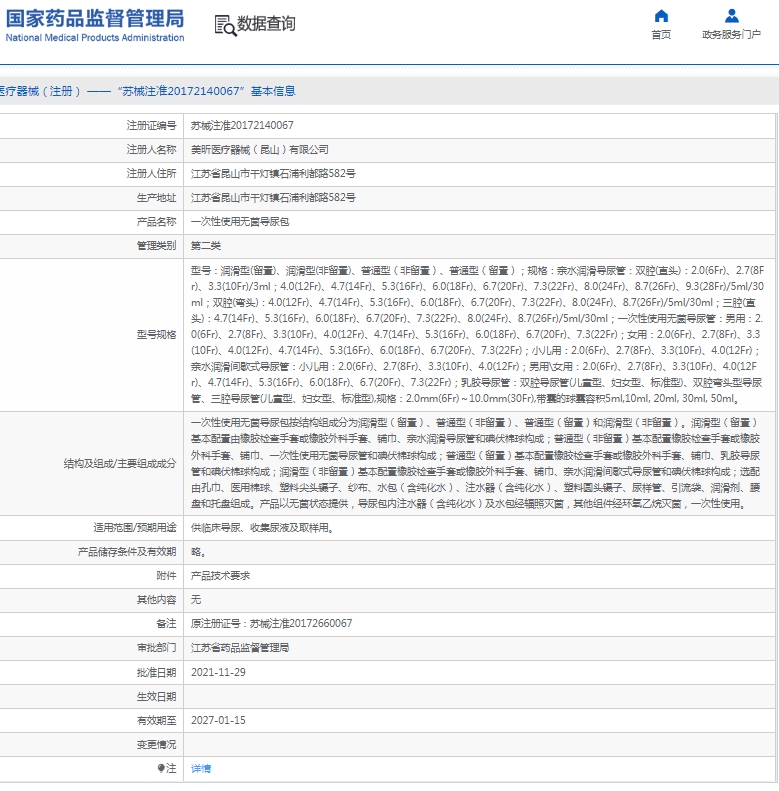Click the 产品名称 row label
Image resolution: width=779 pixels, height=791 pixels.
point(156,221)
